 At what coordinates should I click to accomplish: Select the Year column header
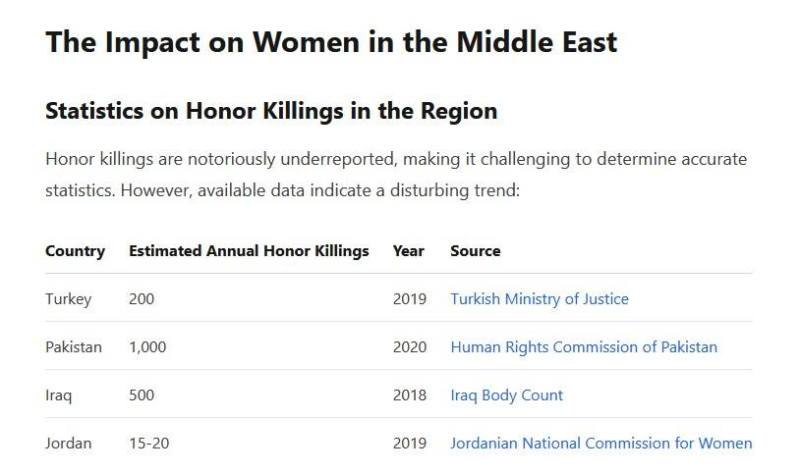point(408,251)
